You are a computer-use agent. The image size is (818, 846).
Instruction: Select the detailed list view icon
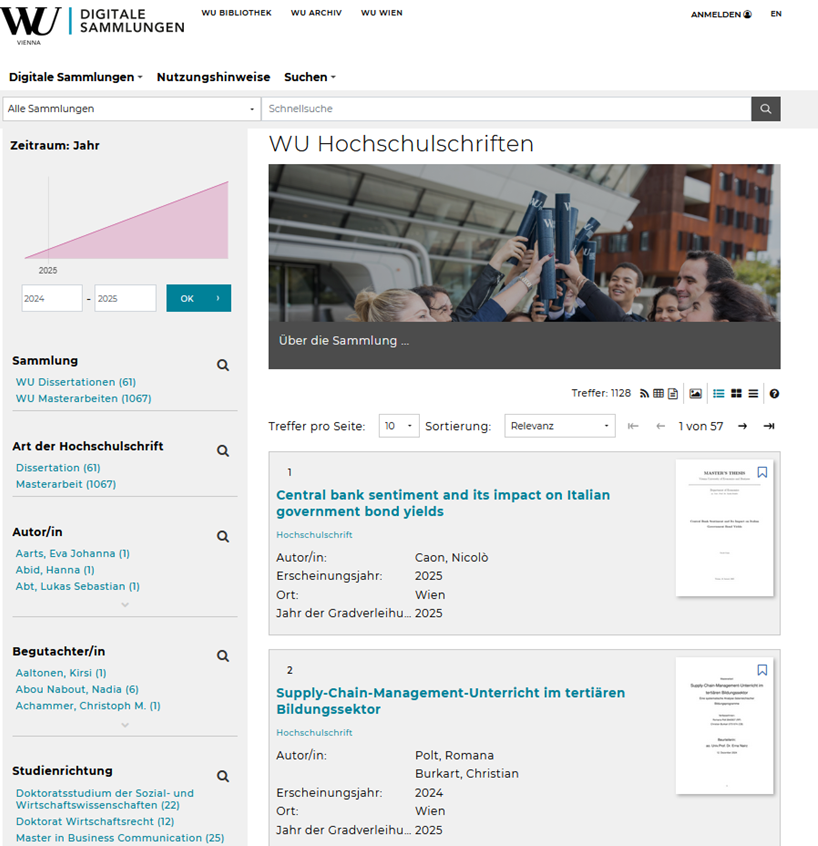718,394
